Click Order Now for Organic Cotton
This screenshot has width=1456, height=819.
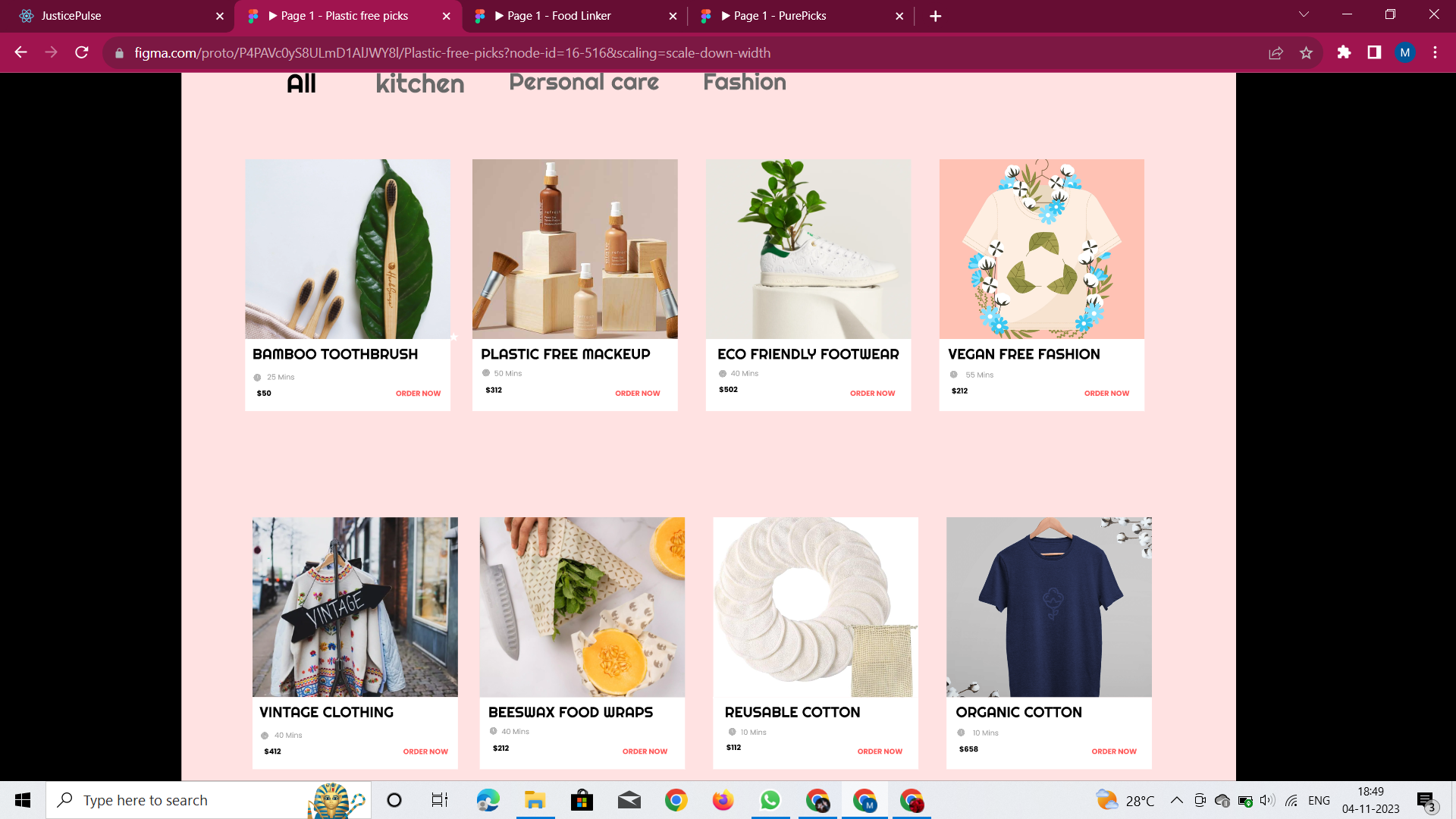(1113, 752)
